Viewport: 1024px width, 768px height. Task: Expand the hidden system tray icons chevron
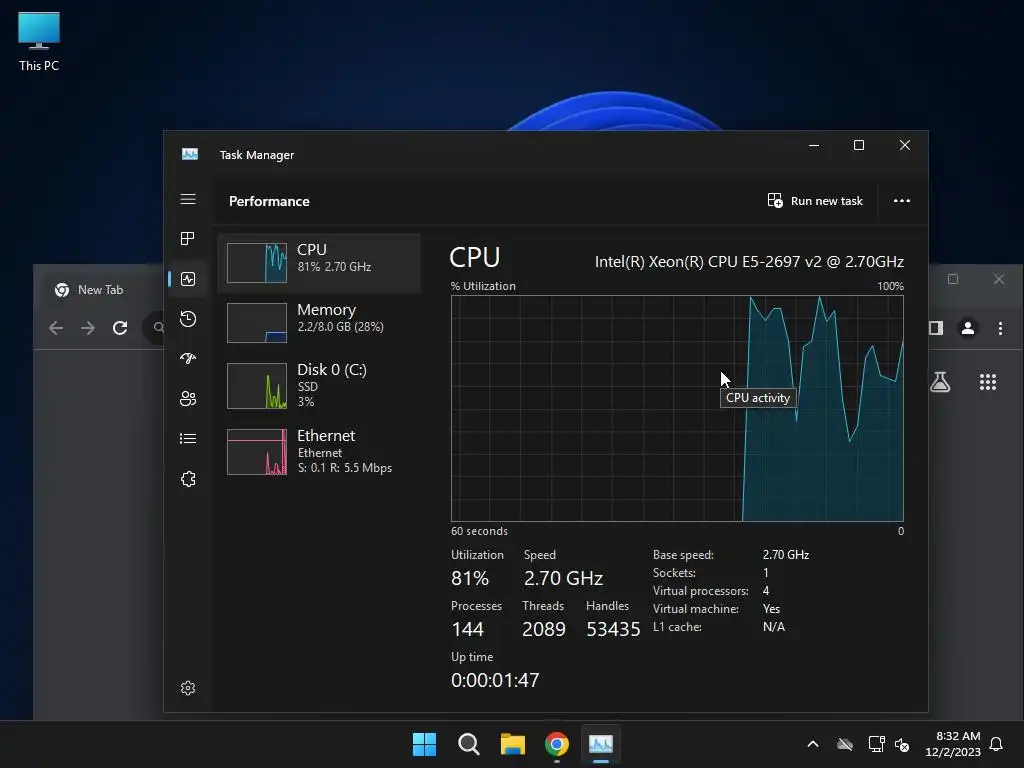click(x=813, y=744)
